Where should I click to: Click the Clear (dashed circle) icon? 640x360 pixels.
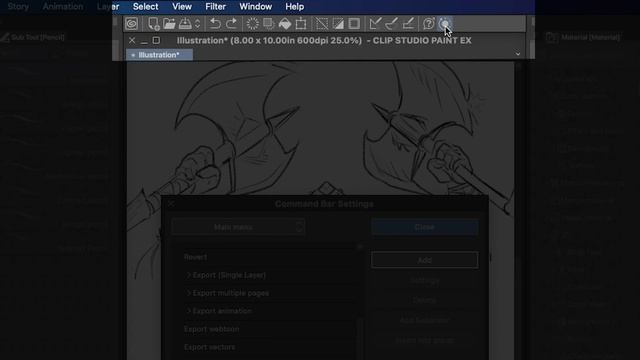(252, 24)
